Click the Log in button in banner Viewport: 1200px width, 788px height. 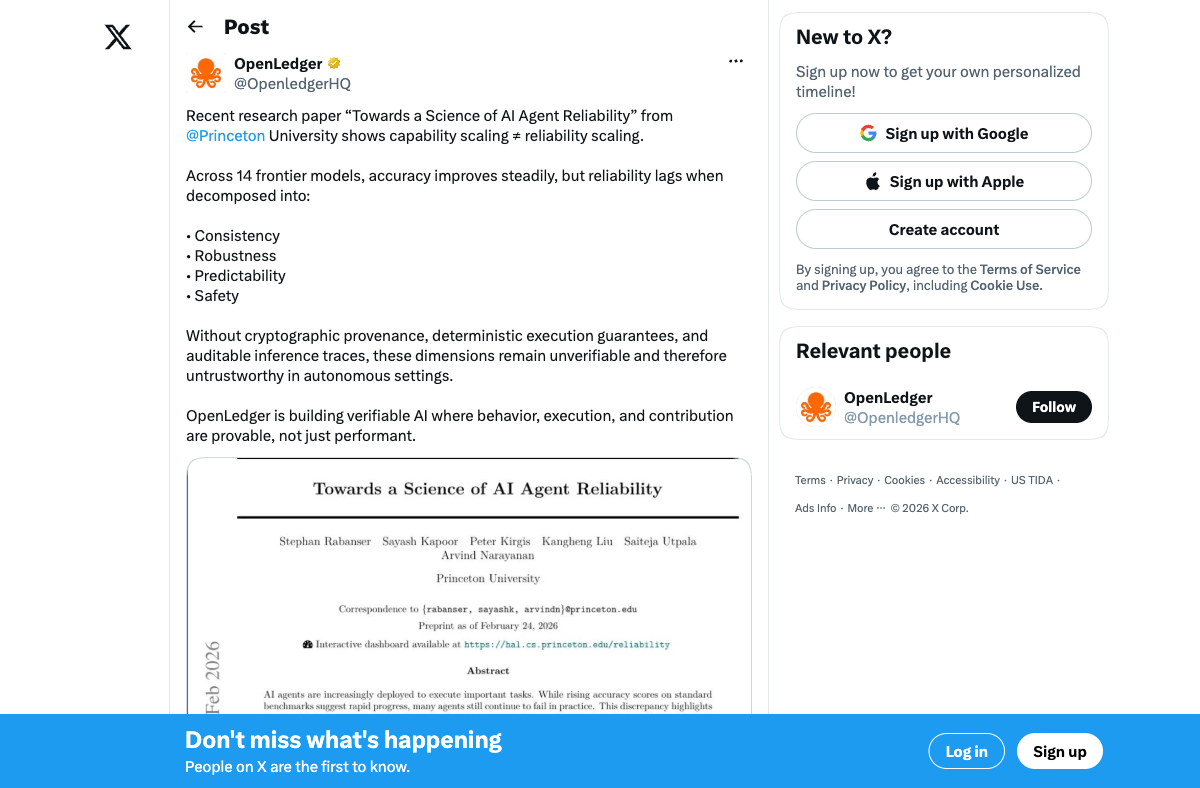click(x=967, y=752)
